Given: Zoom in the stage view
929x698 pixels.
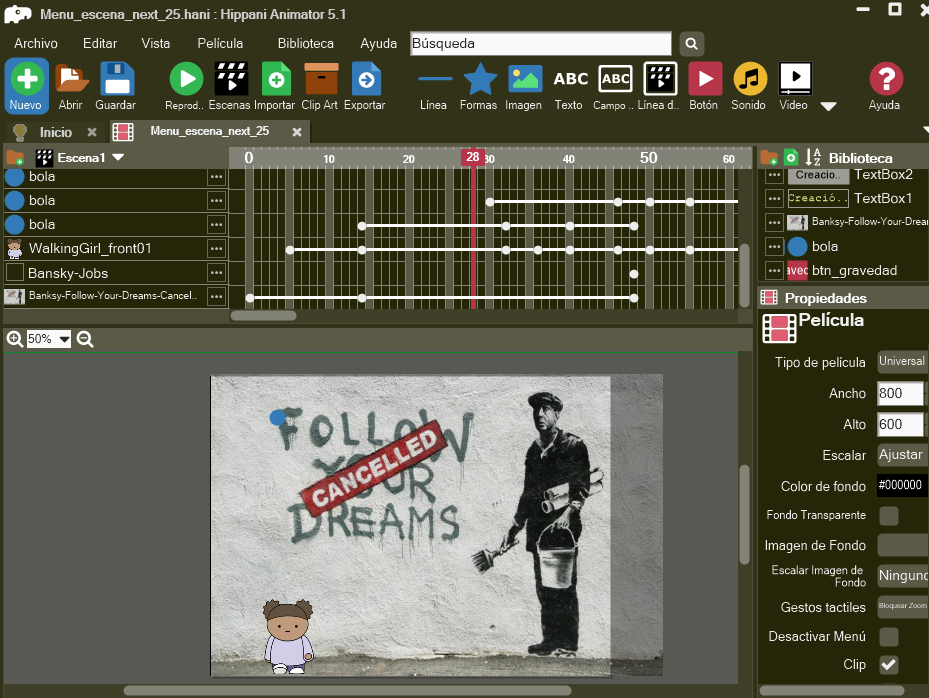Looking at the screenshot, I should click(15, 340).
